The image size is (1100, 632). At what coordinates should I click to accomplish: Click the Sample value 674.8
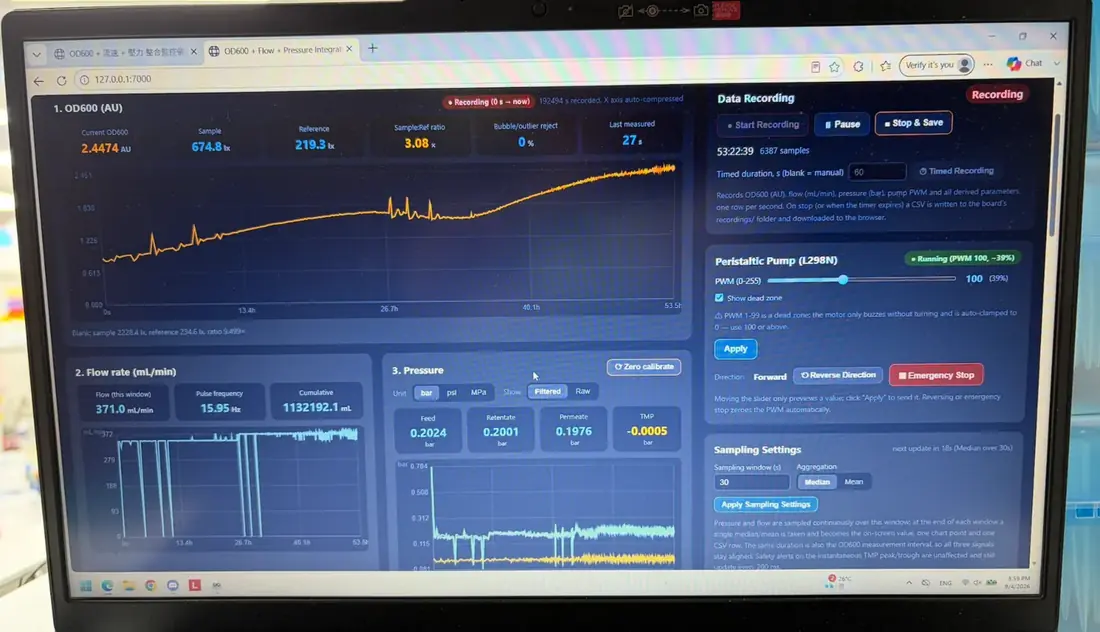coord(210,147)
